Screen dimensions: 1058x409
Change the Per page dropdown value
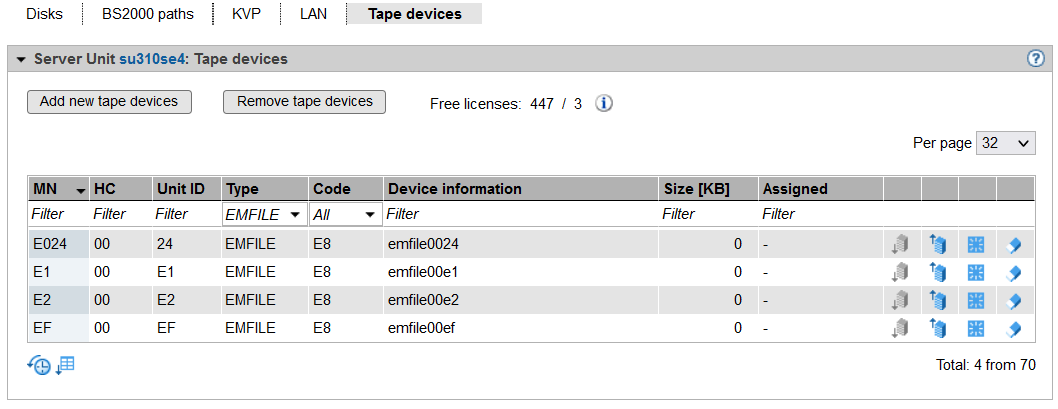pos(1006,143)
